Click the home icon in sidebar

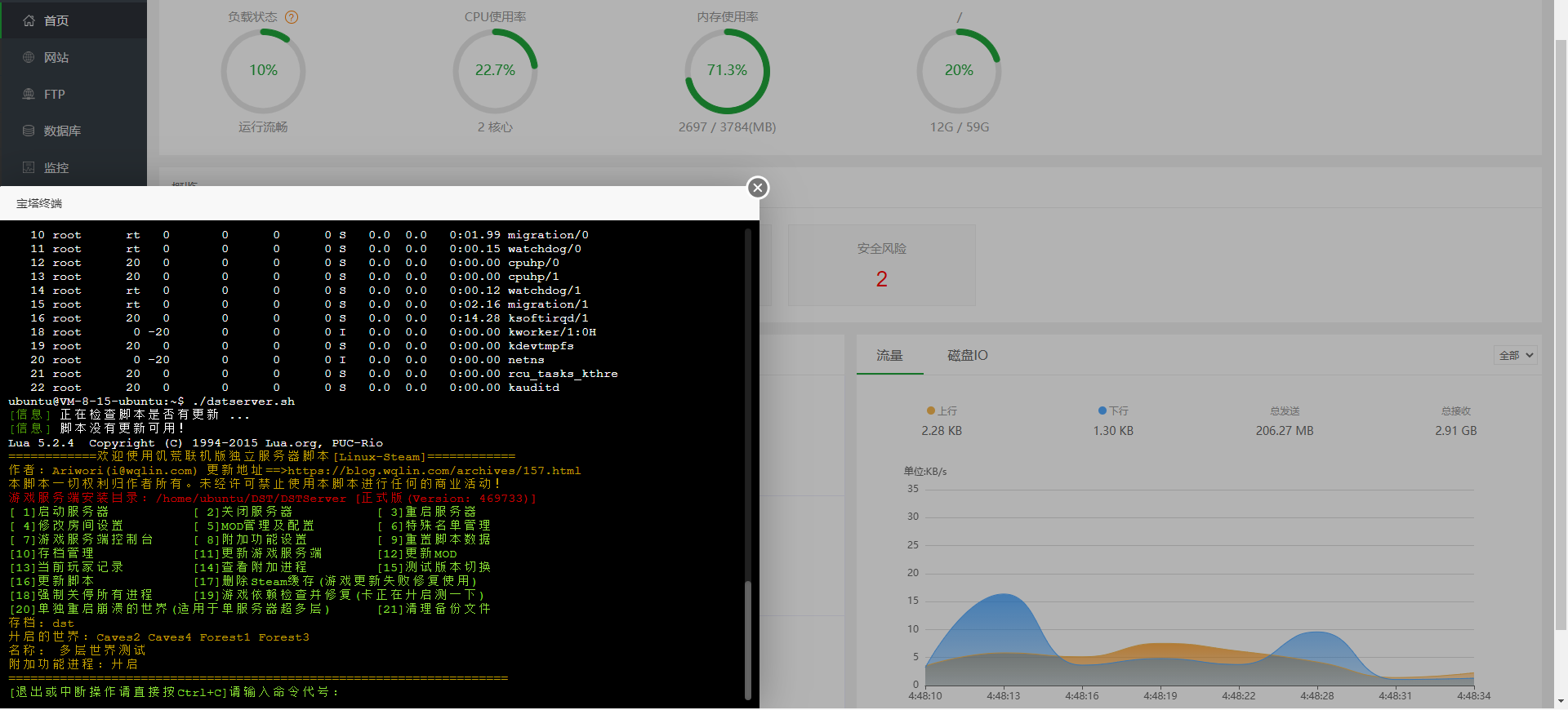[x=29, y=20]
